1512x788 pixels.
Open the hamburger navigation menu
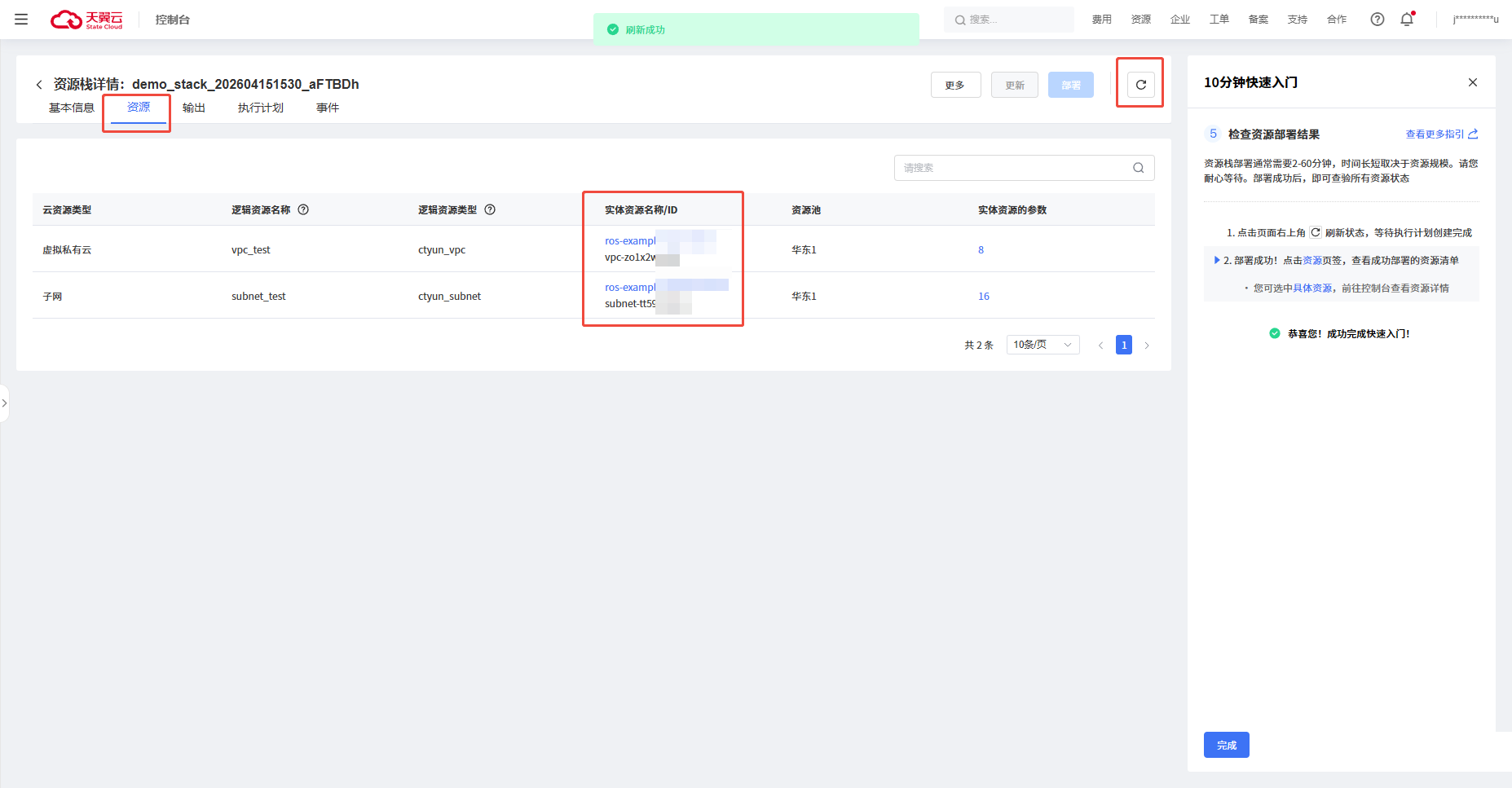point(21,20)
